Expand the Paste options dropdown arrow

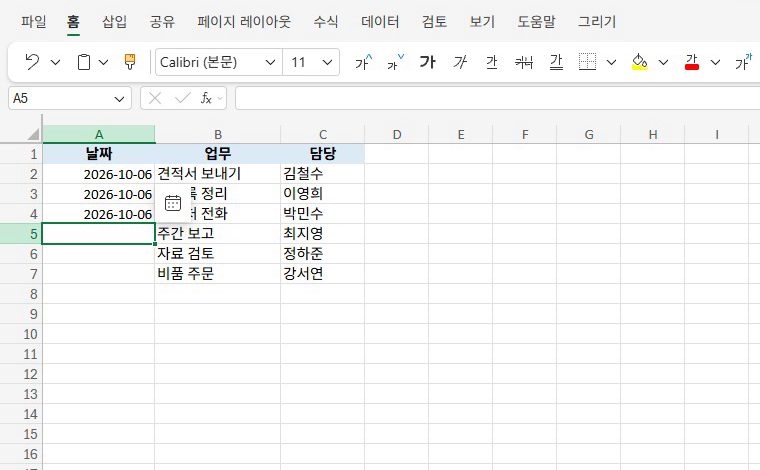pyautogui.click(x=103, y=63)
